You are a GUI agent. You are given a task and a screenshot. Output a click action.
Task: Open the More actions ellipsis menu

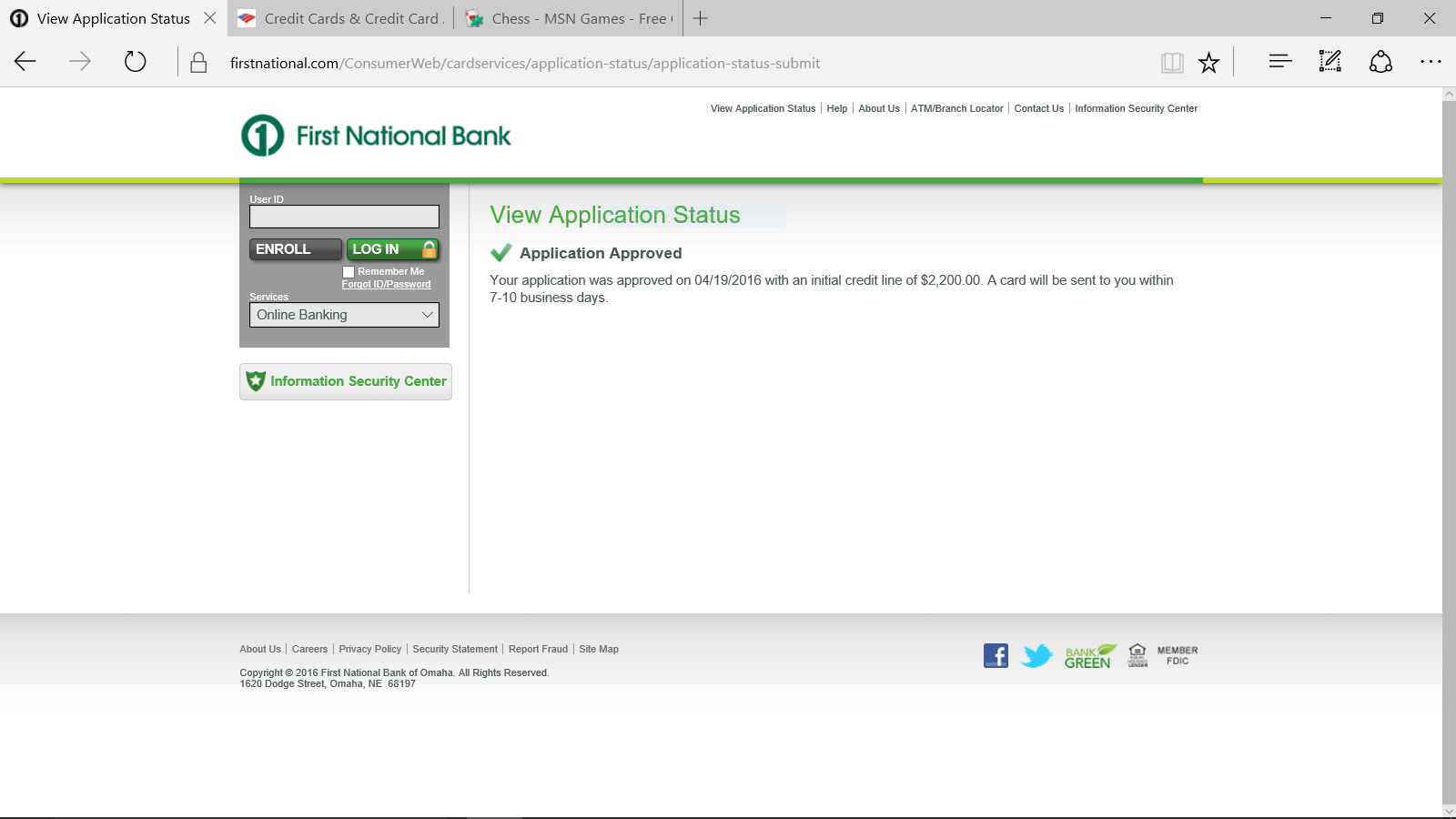(1431, 62)
